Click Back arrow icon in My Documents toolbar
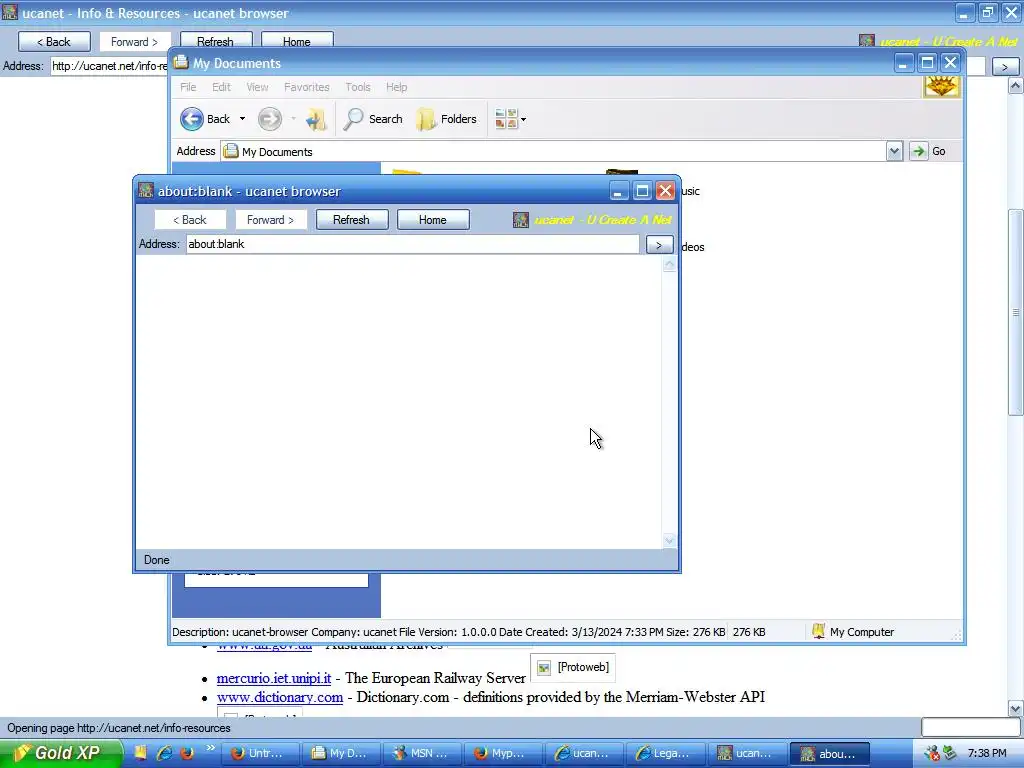 tap(192, 119)
